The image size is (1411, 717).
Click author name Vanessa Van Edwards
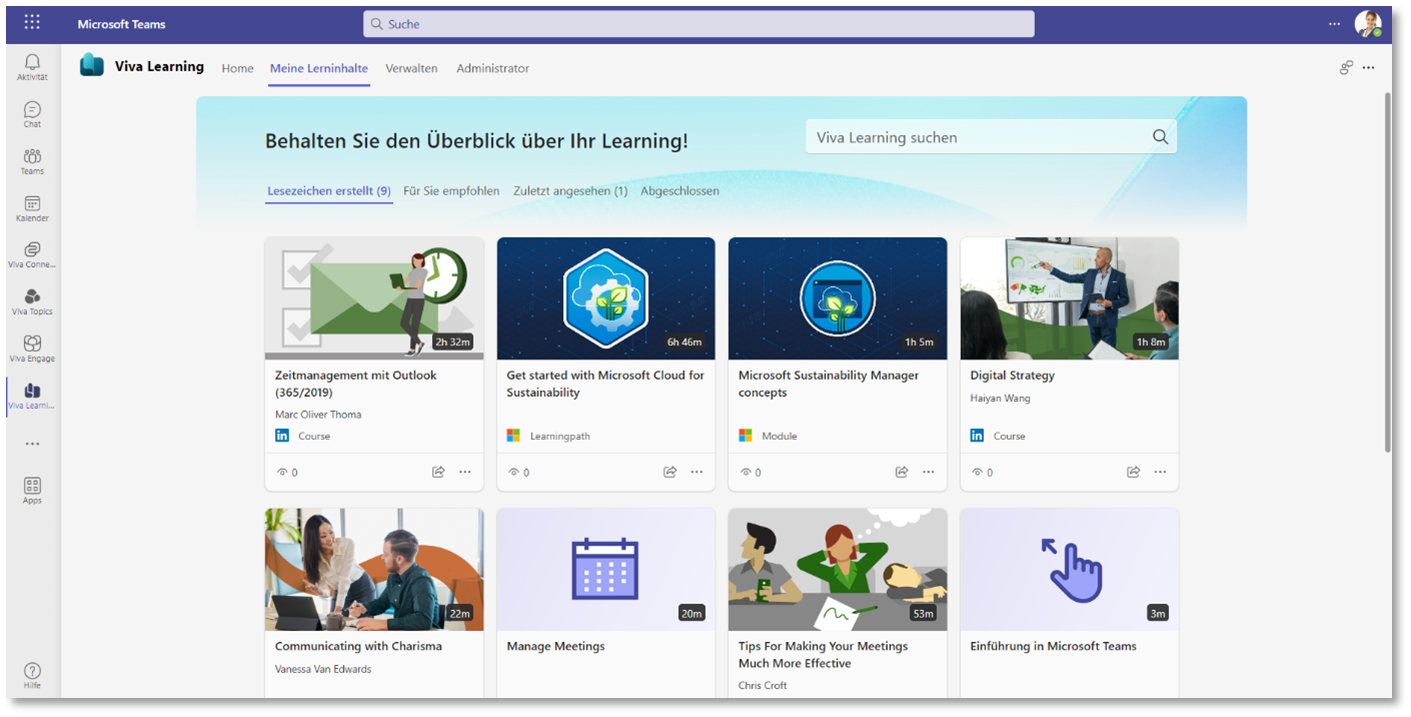323,669
